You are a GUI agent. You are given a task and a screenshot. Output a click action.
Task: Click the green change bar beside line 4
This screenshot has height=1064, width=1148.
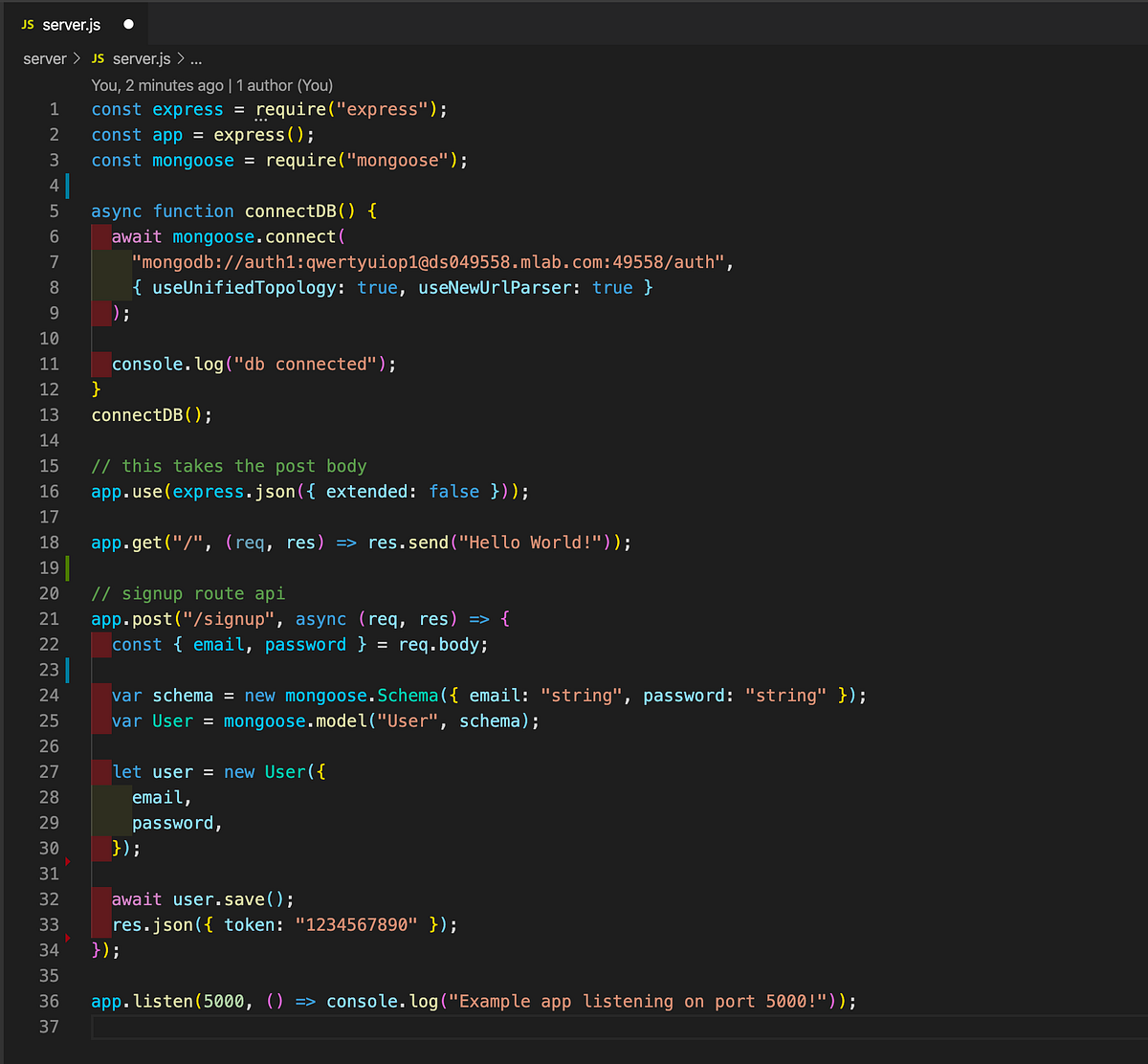pyautogui.click(x=67, y=185)
